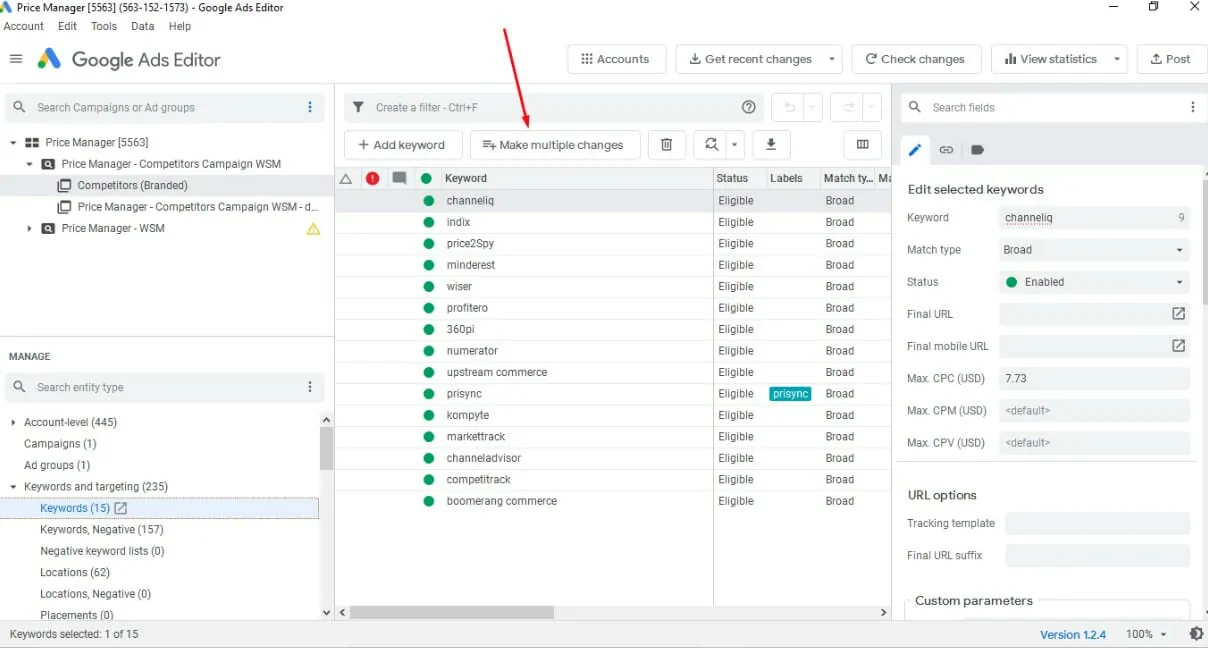Open the campaign search options three-dot menu
The height and width of the screenshot is (648, 1208).
(310, 107)
